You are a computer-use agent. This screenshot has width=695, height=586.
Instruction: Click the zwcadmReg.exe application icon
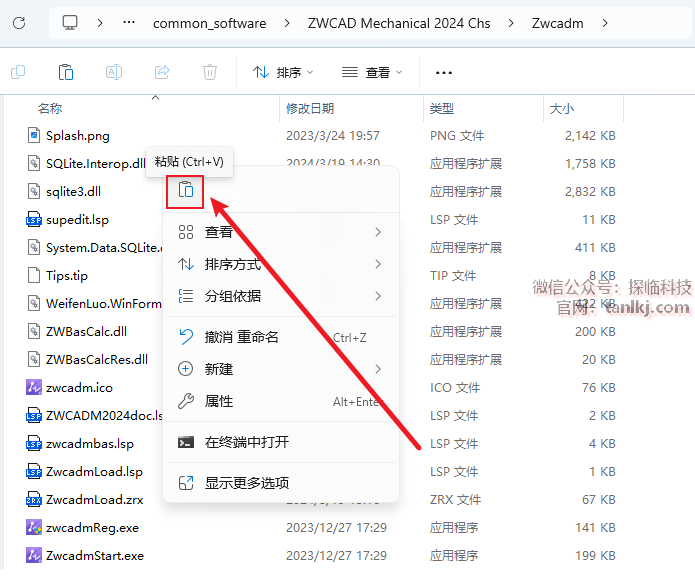[34, 527]
